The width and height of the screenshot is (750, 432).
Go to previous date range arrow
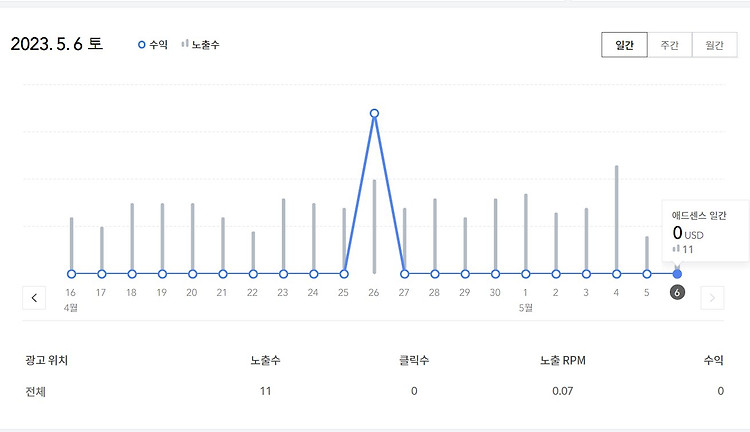[x=34, y=298]
